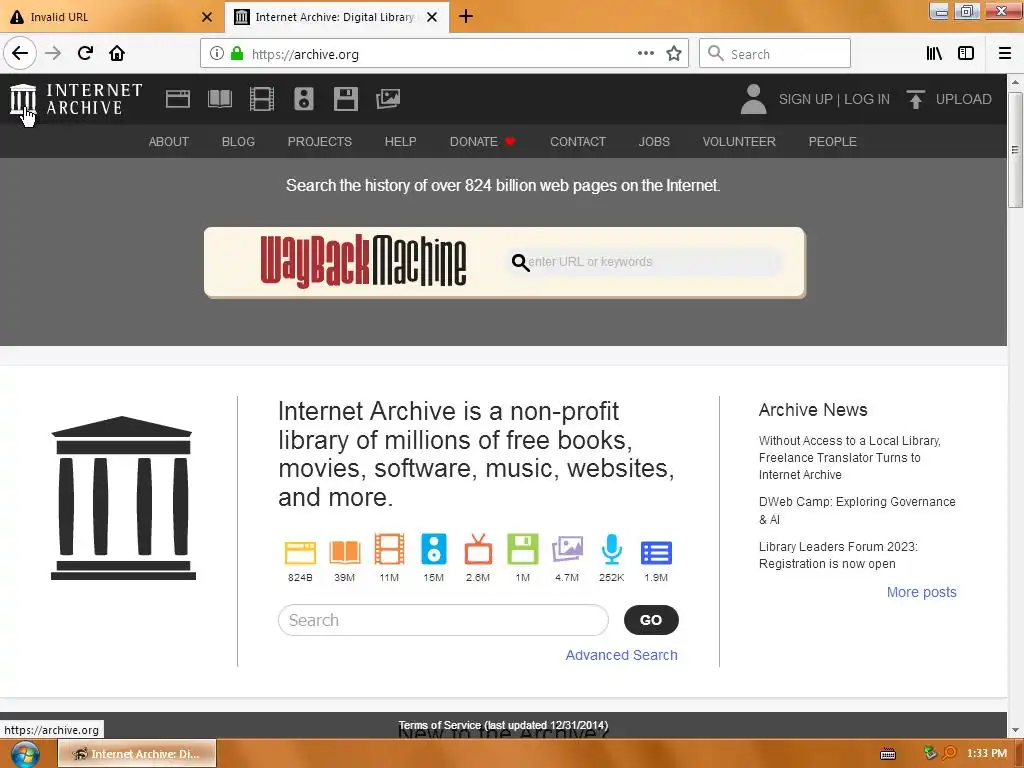Click the Wayback Machine logo

[363, 261]
